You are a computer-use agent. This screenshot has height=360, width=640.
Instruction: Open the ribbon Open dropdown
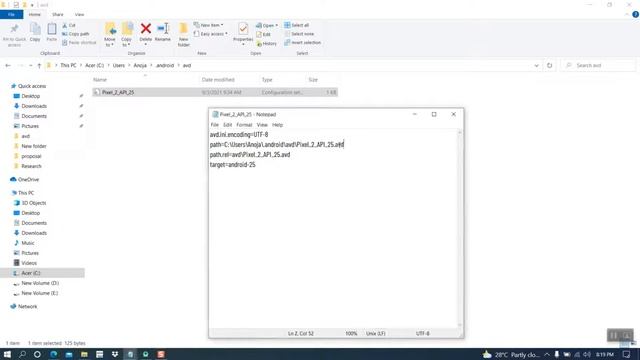tap(267, 25)
